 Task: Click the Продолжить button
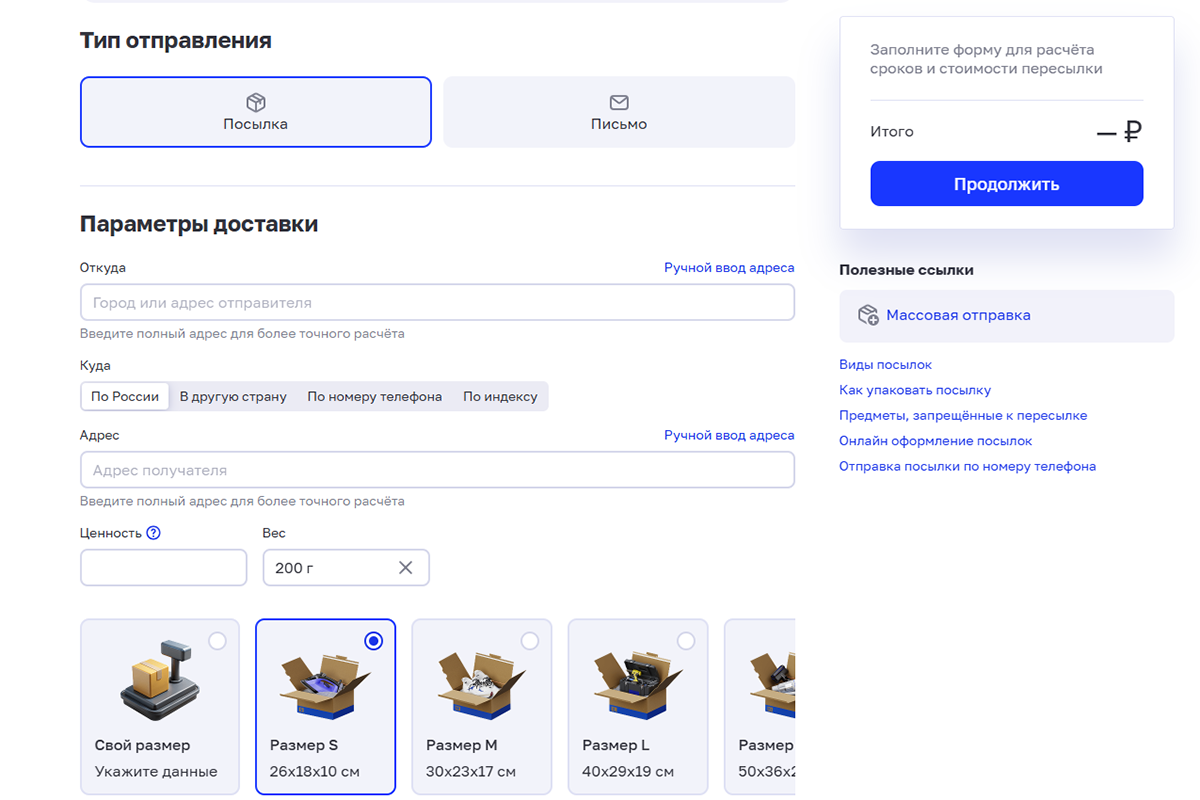tap(1006, 183)
